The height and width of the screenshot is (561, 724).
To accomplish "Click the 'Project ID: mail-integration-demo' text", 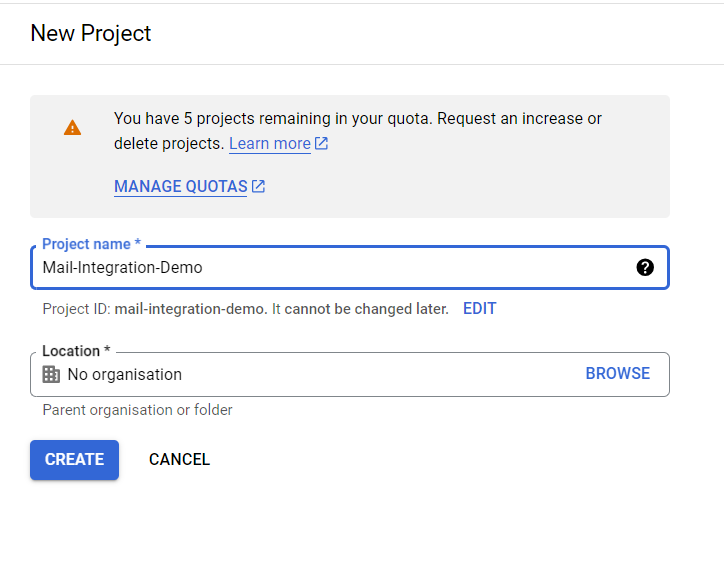I will click(x=155, y=309).
